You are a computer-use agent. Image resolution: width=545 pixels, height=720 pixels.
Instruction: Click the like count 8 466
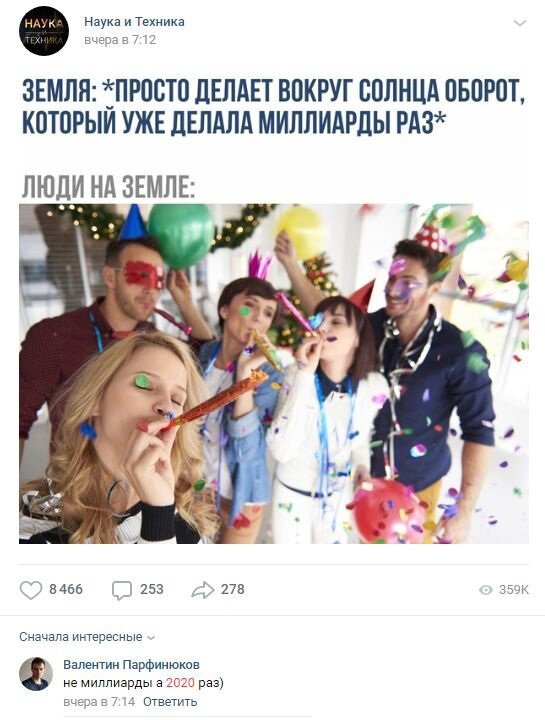(x=66, y=589)
